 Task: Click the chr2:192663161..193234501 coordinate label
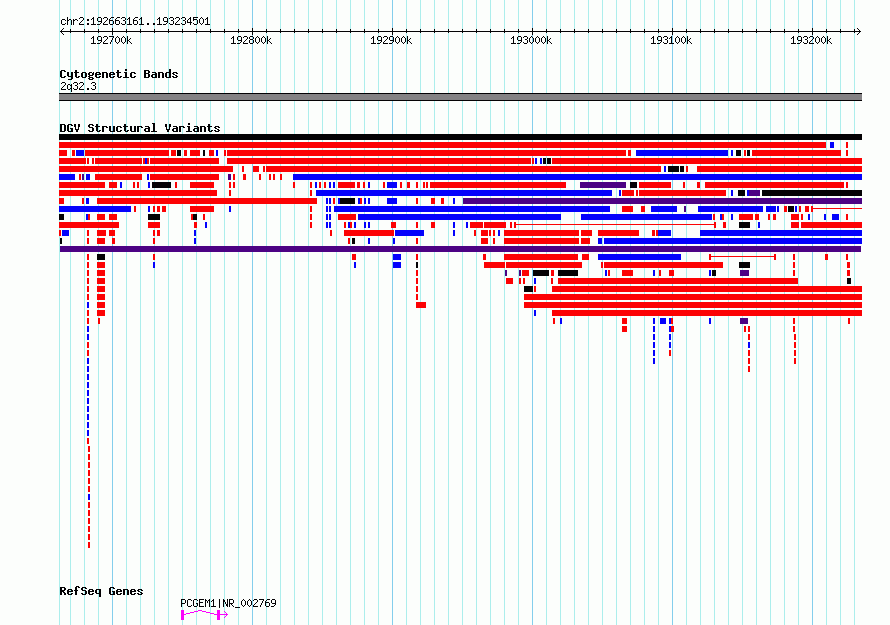[x=135, y=21]
